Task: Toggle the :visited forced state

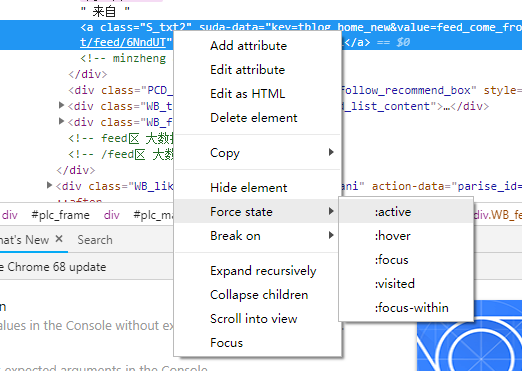Action: pos(406,284)
